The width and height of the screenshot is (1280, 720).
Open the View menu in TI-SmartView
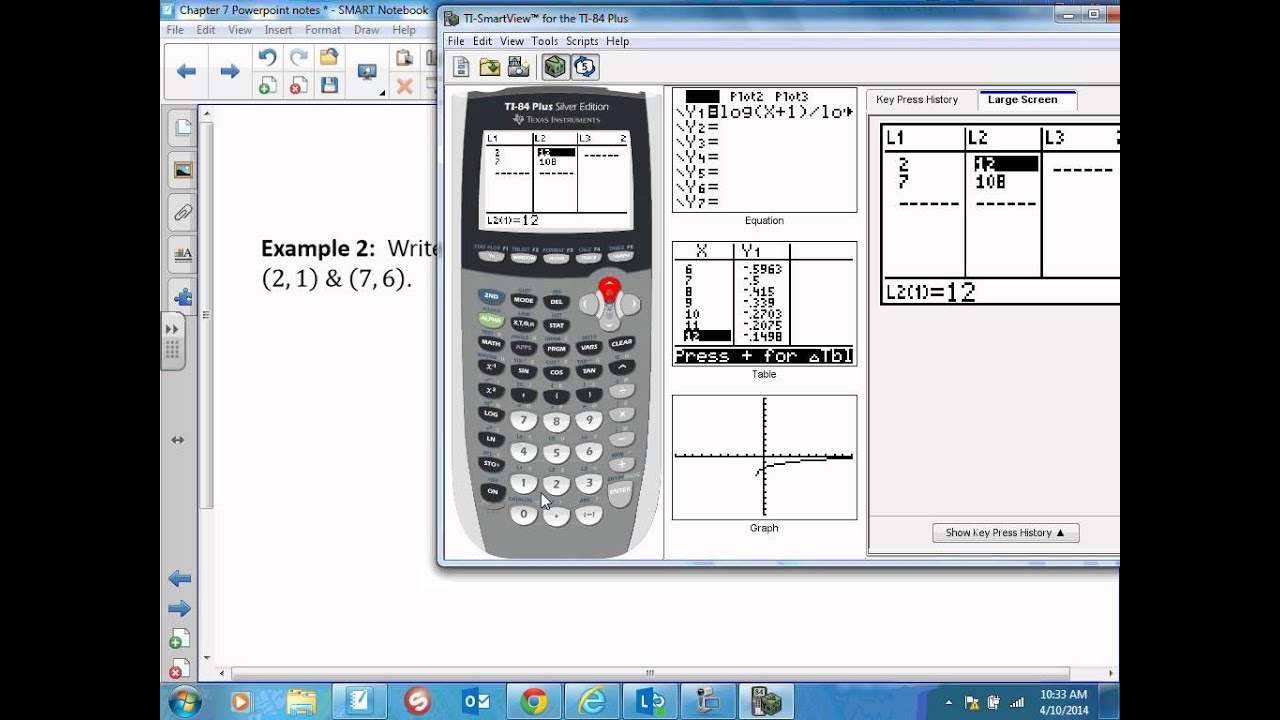pyautogui.click(x=511, y=41)
